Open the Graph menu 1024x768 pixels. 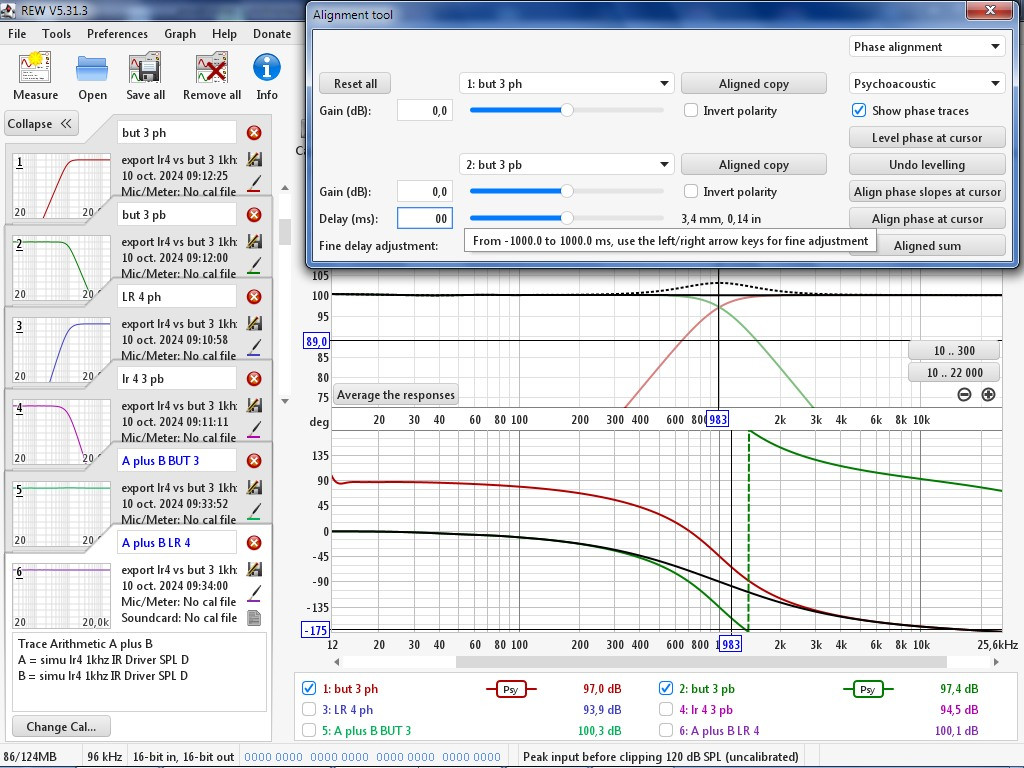[180, 33]
